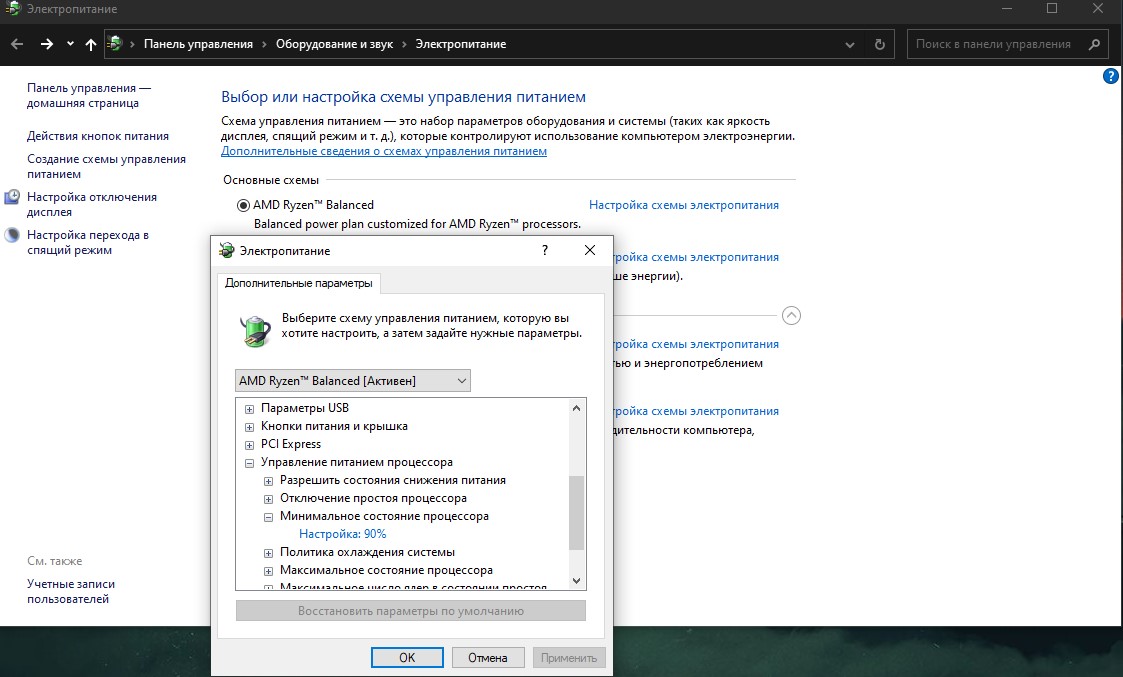Collapse 'Управление питанием процессора' node
Viewport: 1123px width, 677px height.
click(249, 464)
